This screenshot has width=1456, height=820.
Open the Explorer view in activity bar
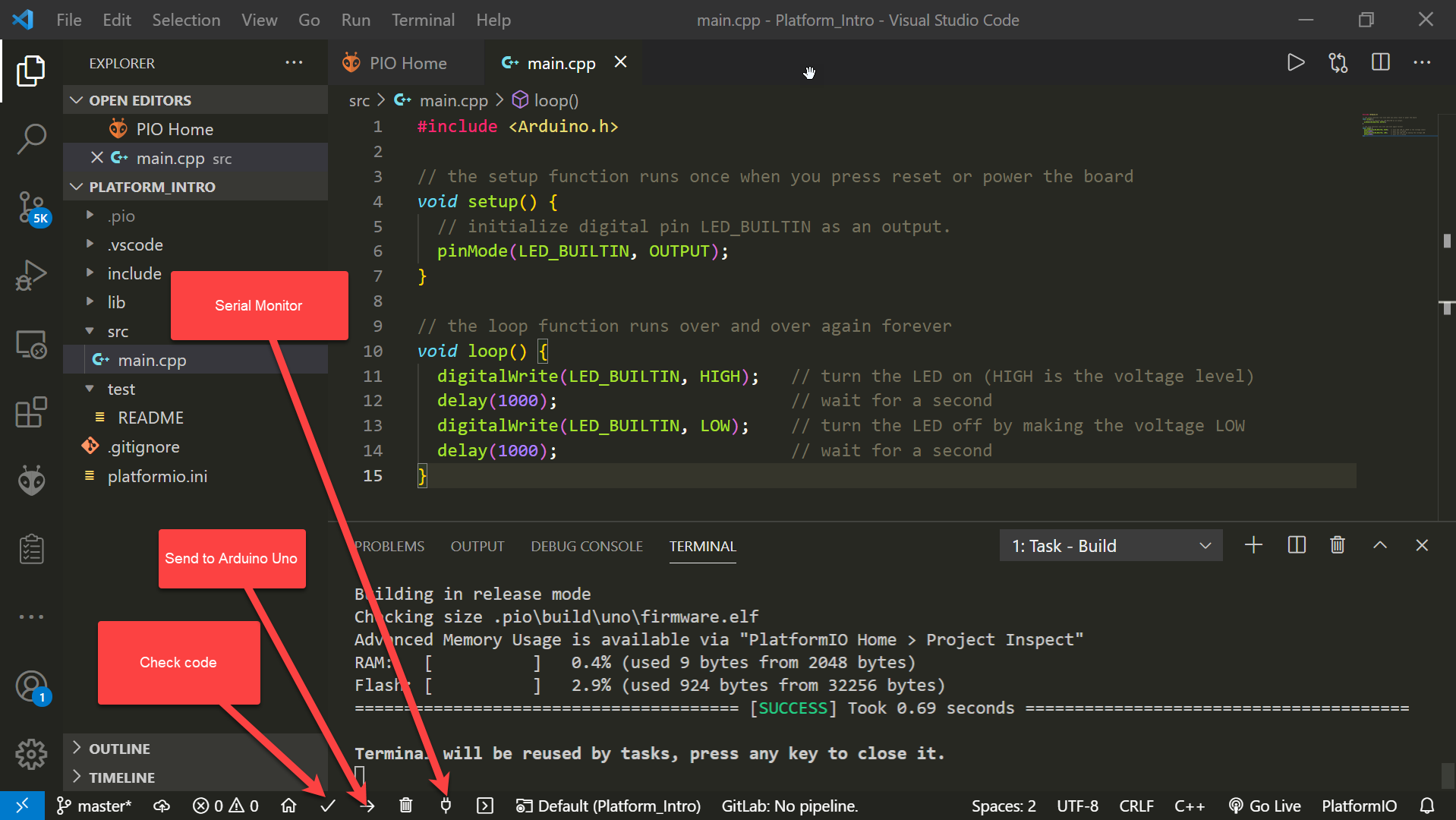[x=31, y=71]
